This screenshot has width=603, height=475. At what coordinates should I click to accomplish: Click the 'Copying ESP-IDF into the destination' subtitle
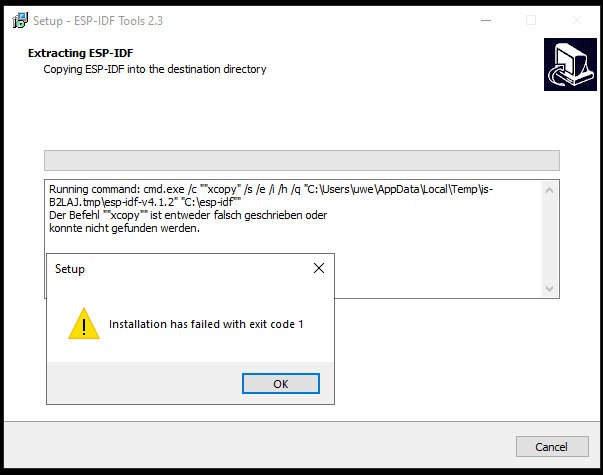point(155,69)
